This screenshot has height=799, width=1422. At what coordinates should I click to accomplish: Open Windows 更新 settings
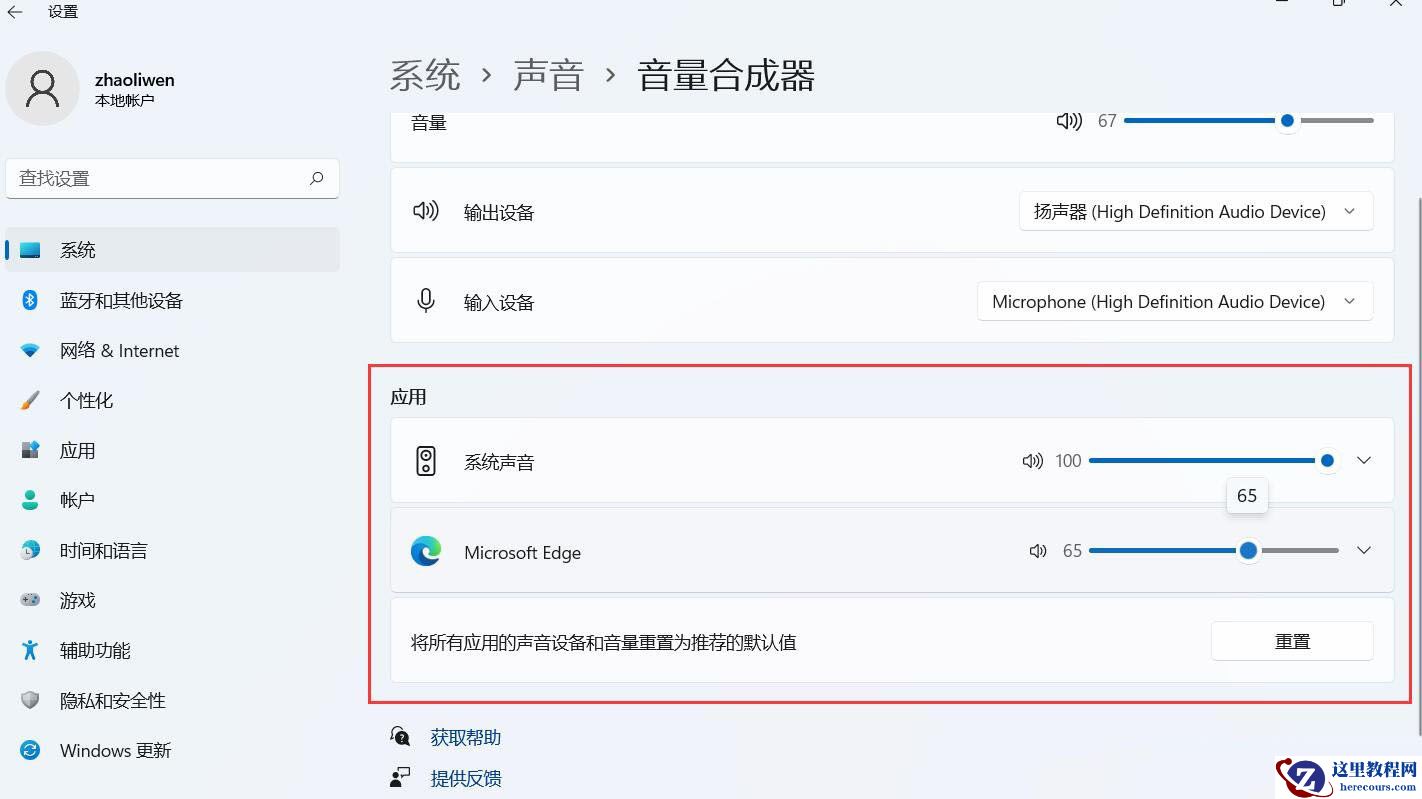115,750
